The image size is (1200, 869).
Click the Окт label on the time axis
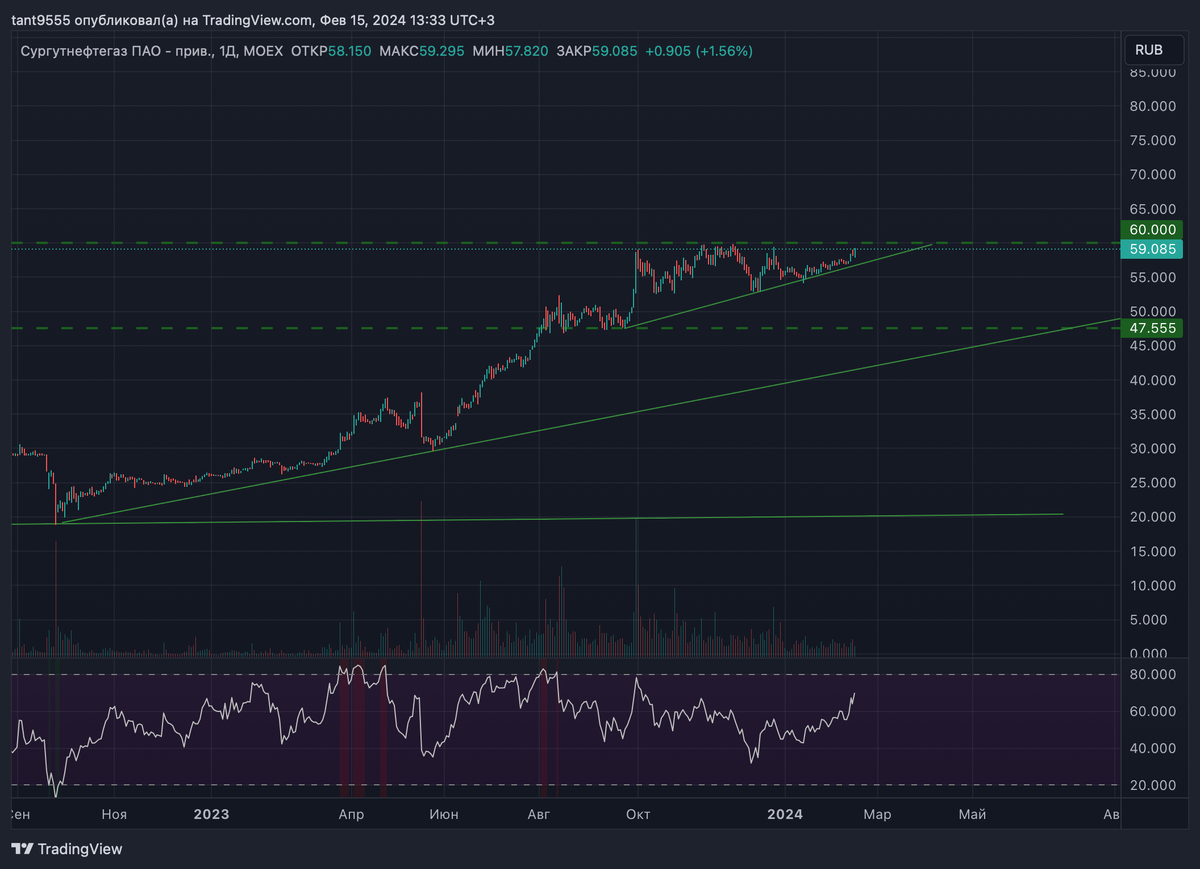[638, 815]
